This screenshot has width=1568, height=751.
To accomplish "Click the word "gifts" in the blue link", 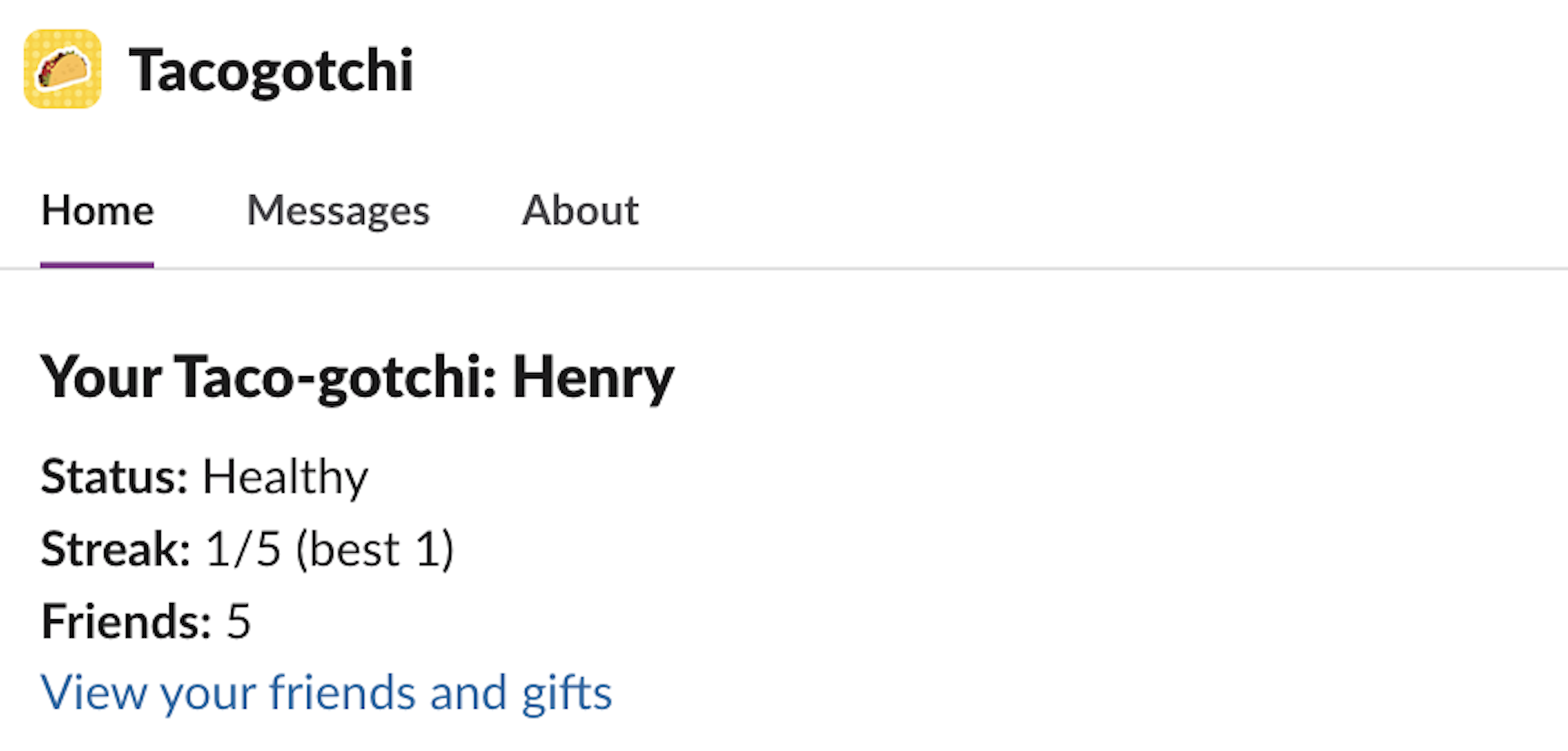I will point(567,693).
